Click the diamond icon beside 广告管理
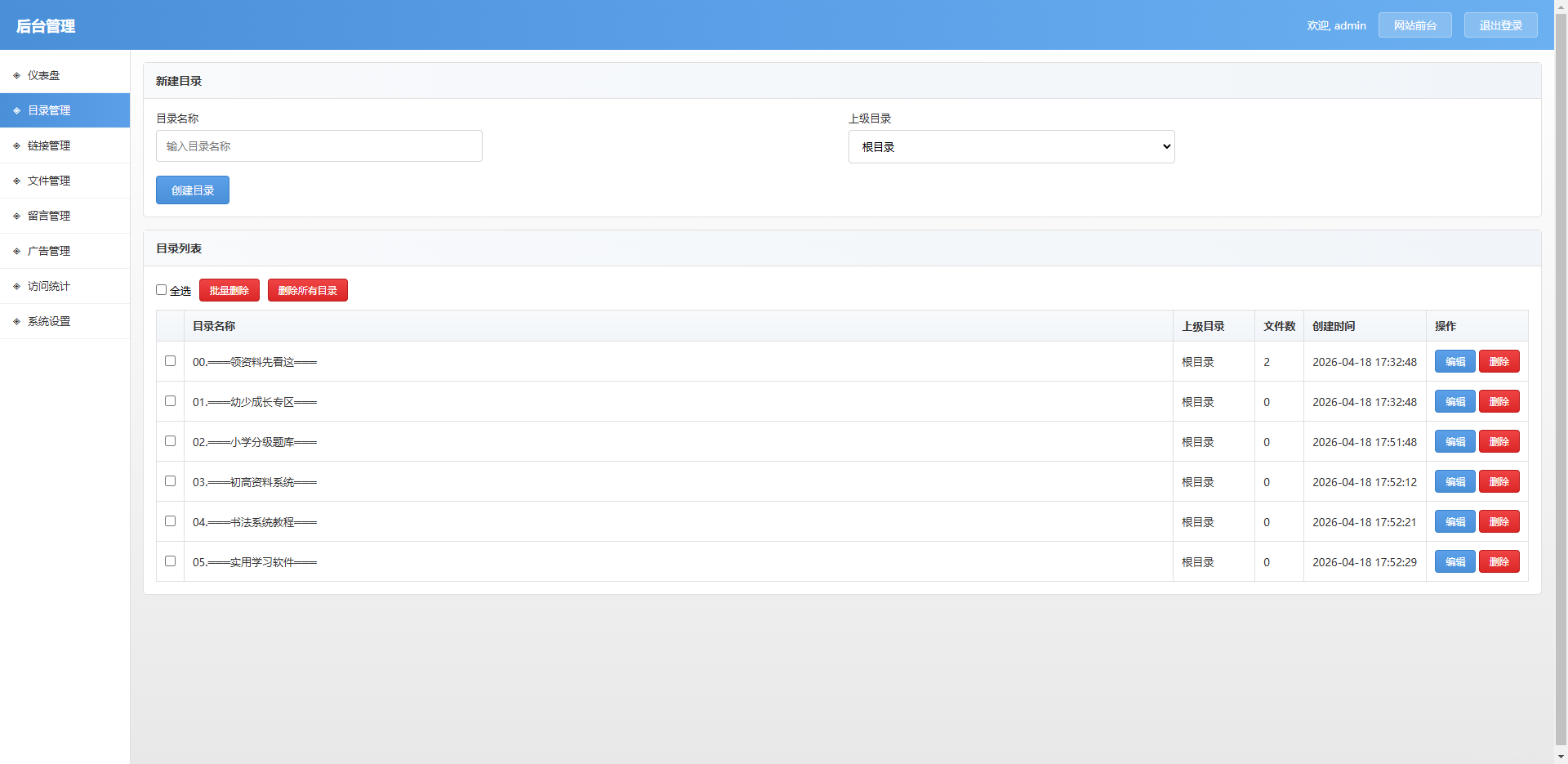This screenshot has width=1568, height=764. [16, 252]
